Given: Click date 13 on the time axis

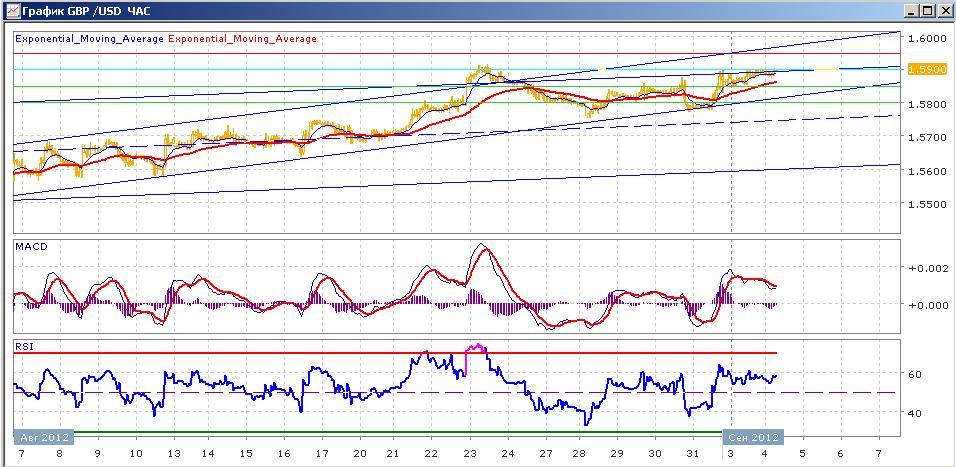Looking at the screenshot, I should 173,454.
